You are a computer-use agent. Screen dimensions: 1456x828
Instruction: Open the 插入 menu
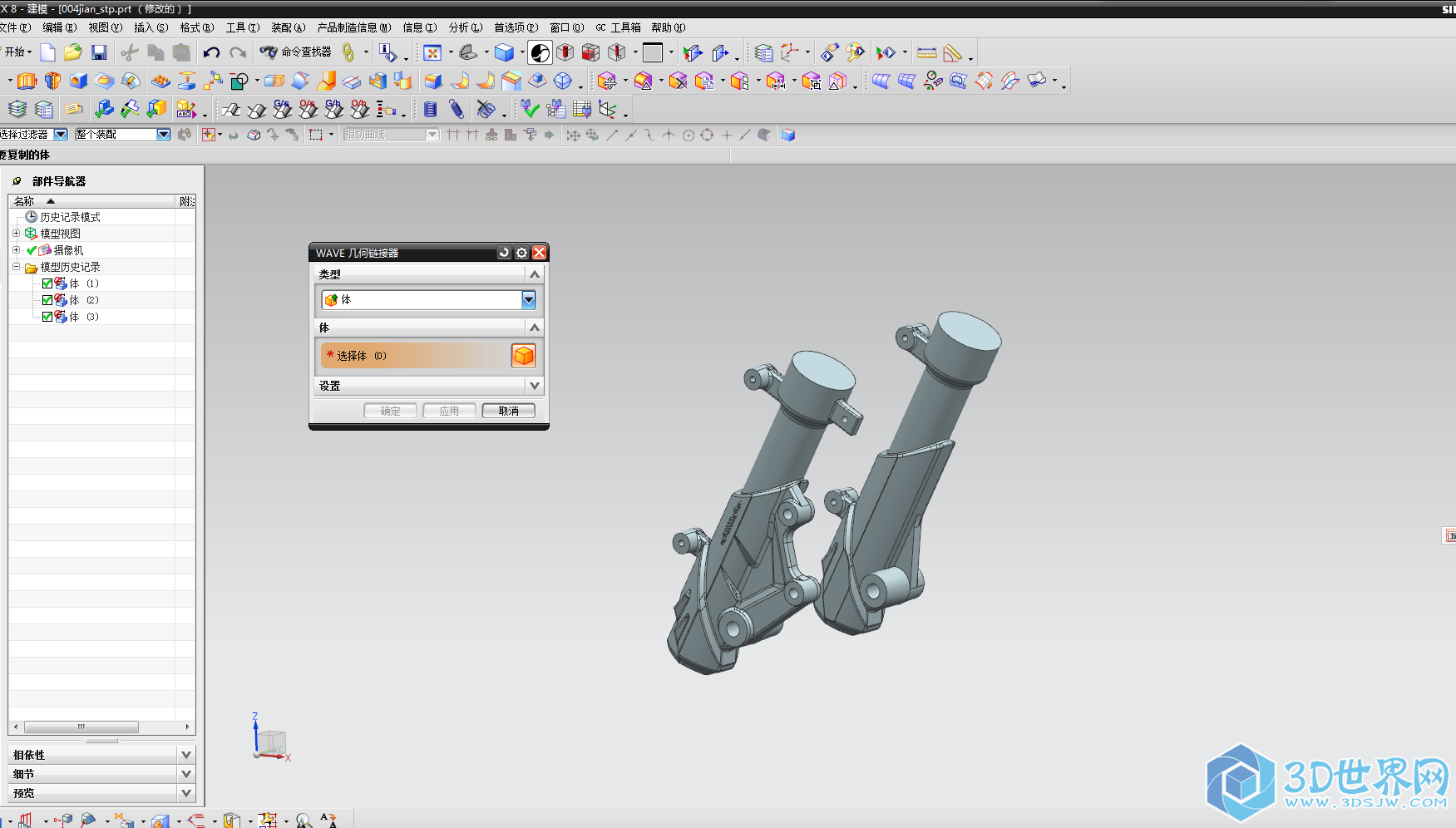151,27
